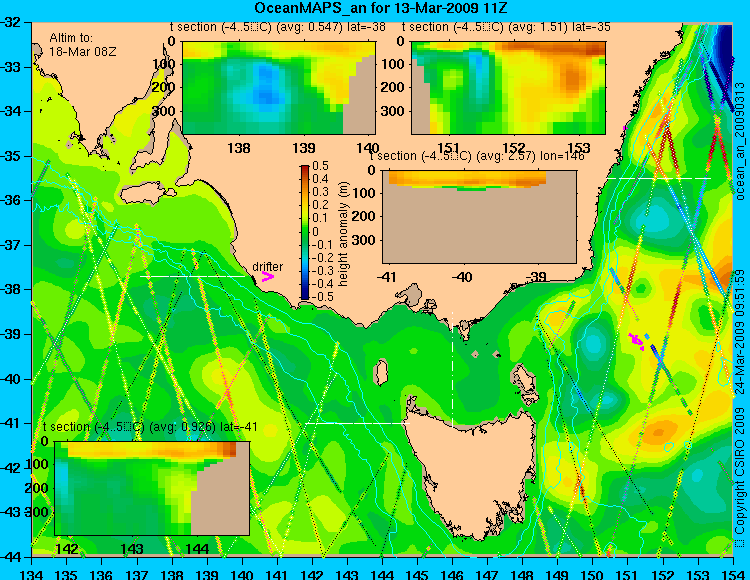This screenshot has height=580, width=750.
Task: Open the lat=-41 temperature section inset plot
Action: (152, 488)
